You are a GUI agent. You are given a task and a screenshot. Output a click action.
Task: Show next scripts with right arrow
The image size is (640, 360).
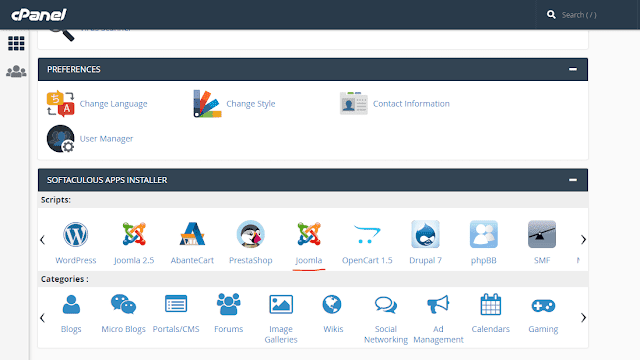click(x=583, y=240)
